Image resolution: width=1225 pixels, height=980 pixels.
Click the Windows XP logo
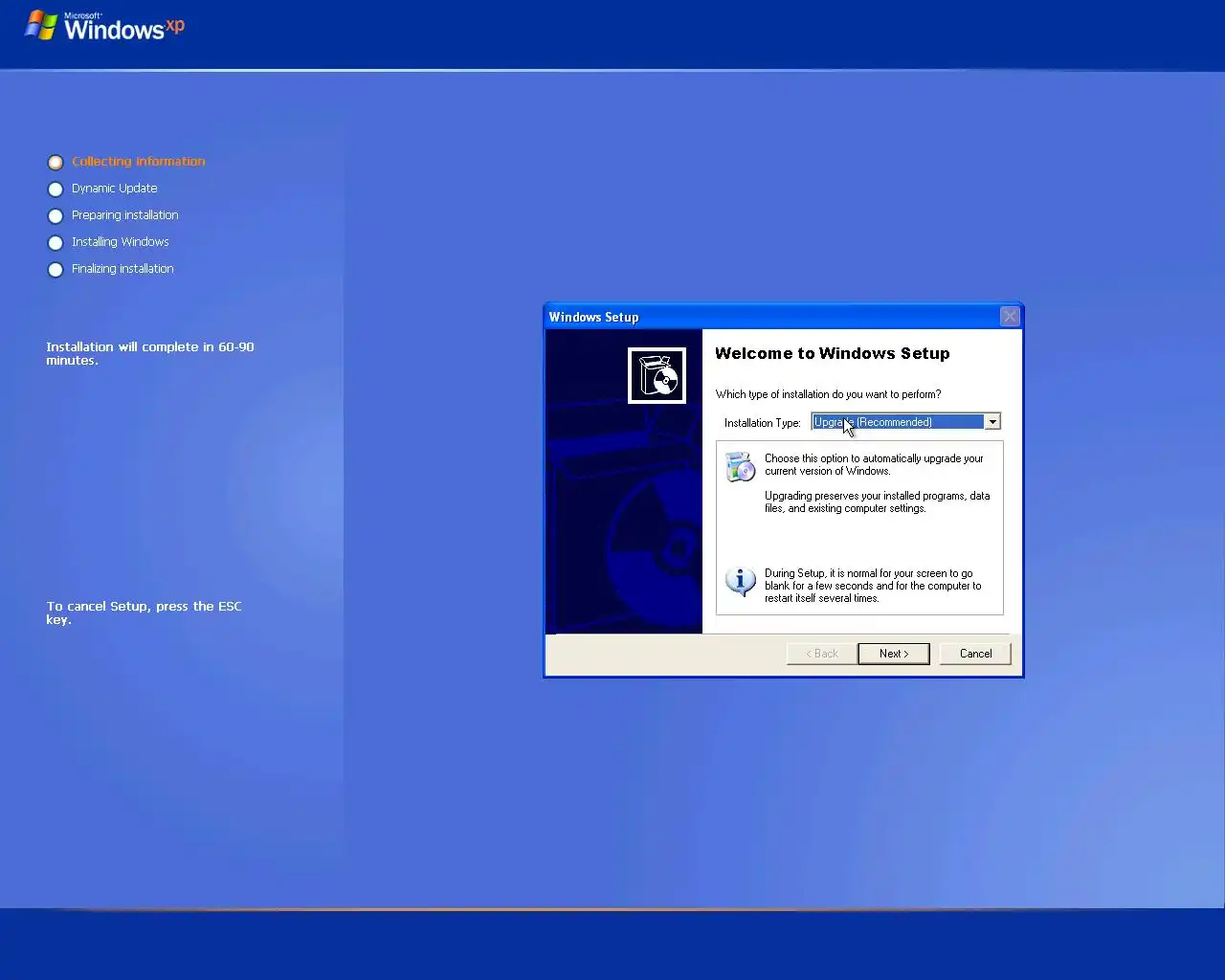pos(104,26)
